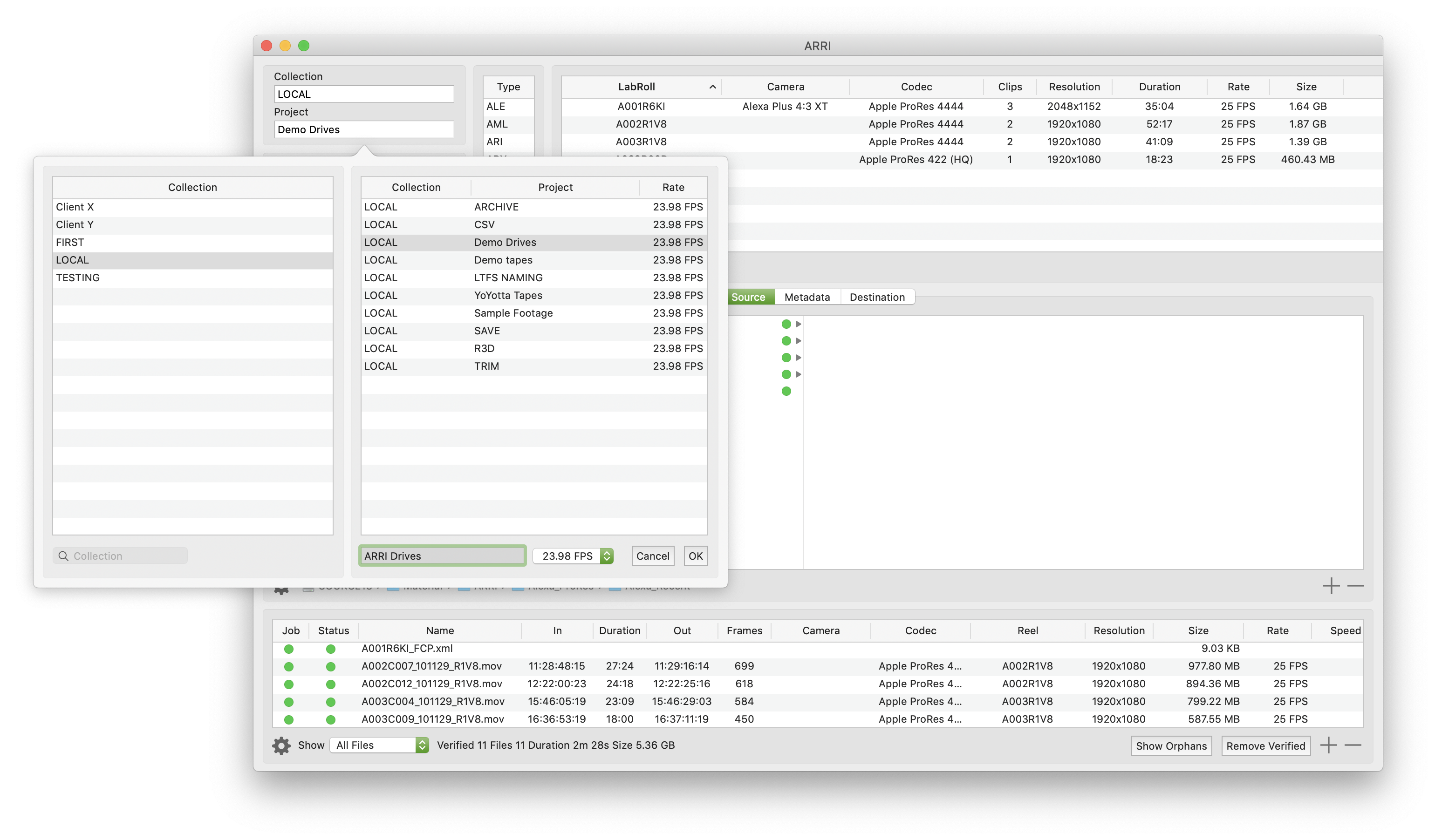
Task: Click the ARRI Drives project name field
Action: [443, 556]
